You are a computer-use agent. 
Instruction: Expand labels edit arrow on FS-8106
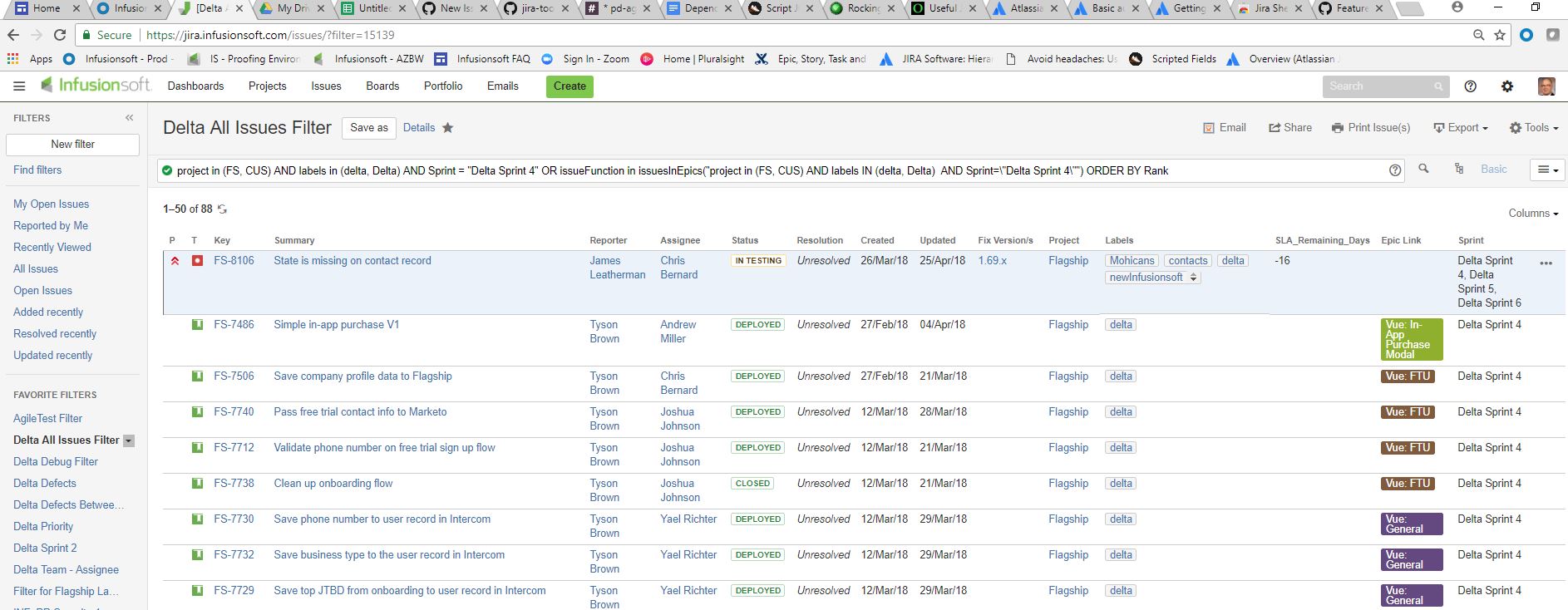pyautogui.click(x=1194, y=278)
